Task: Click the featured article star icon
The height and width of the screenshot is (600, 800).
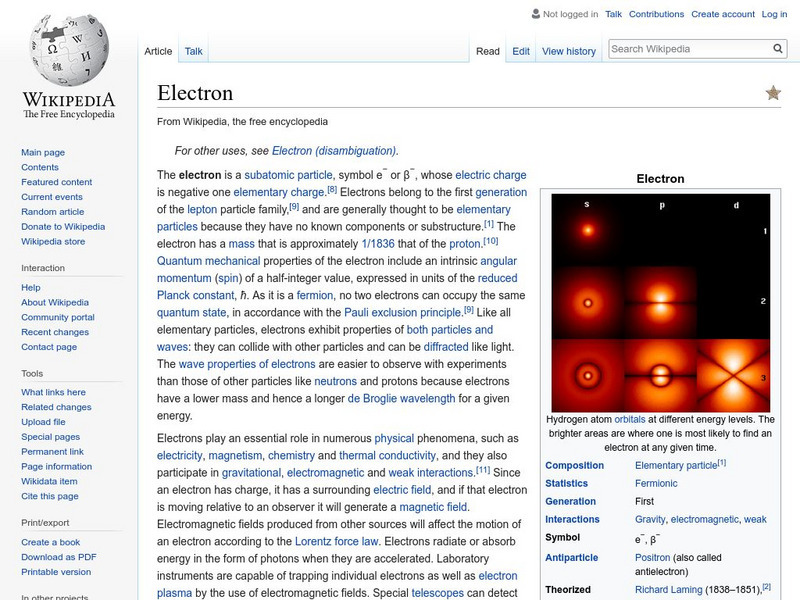Action: pyautogui.click(x=773, y=93)
